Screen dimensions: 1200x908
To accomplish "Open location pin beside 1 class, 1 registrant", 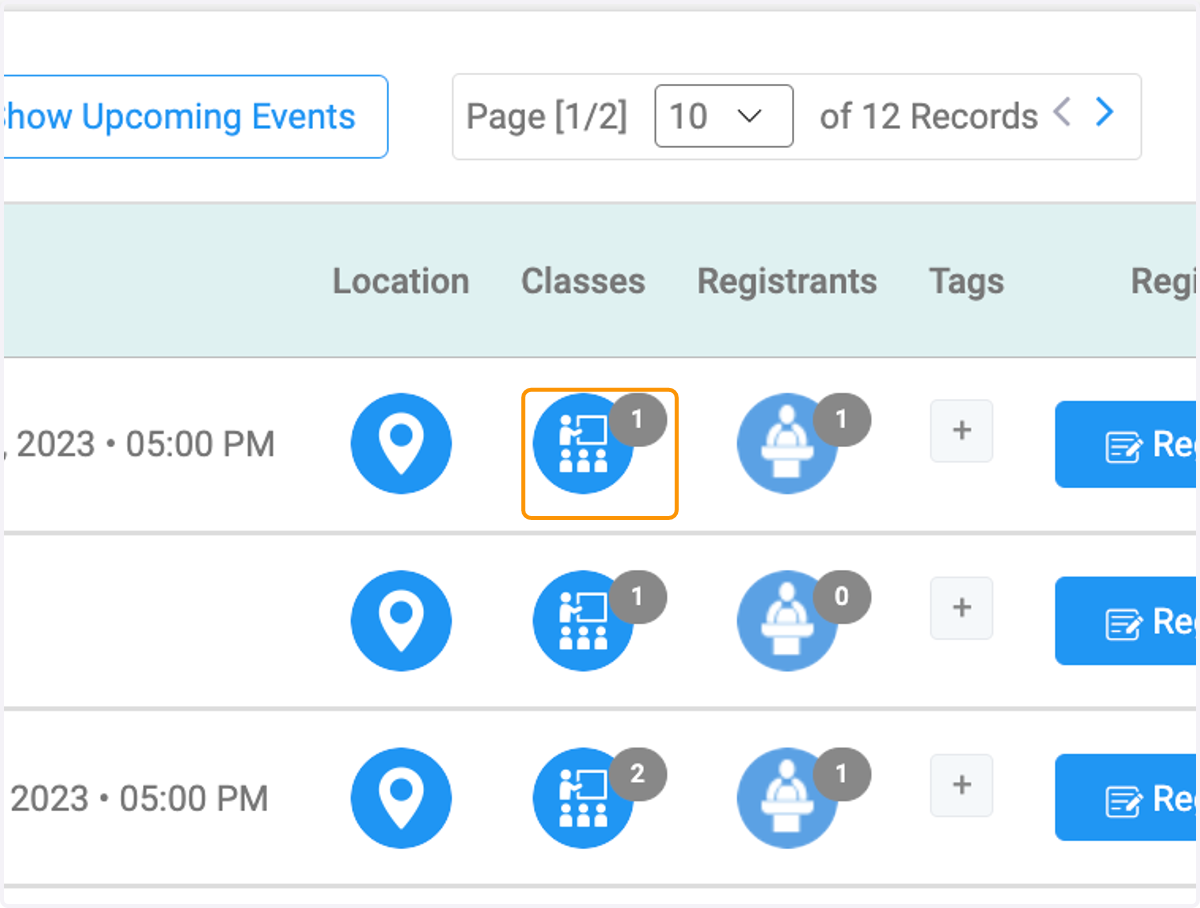I will click(401, 443).
